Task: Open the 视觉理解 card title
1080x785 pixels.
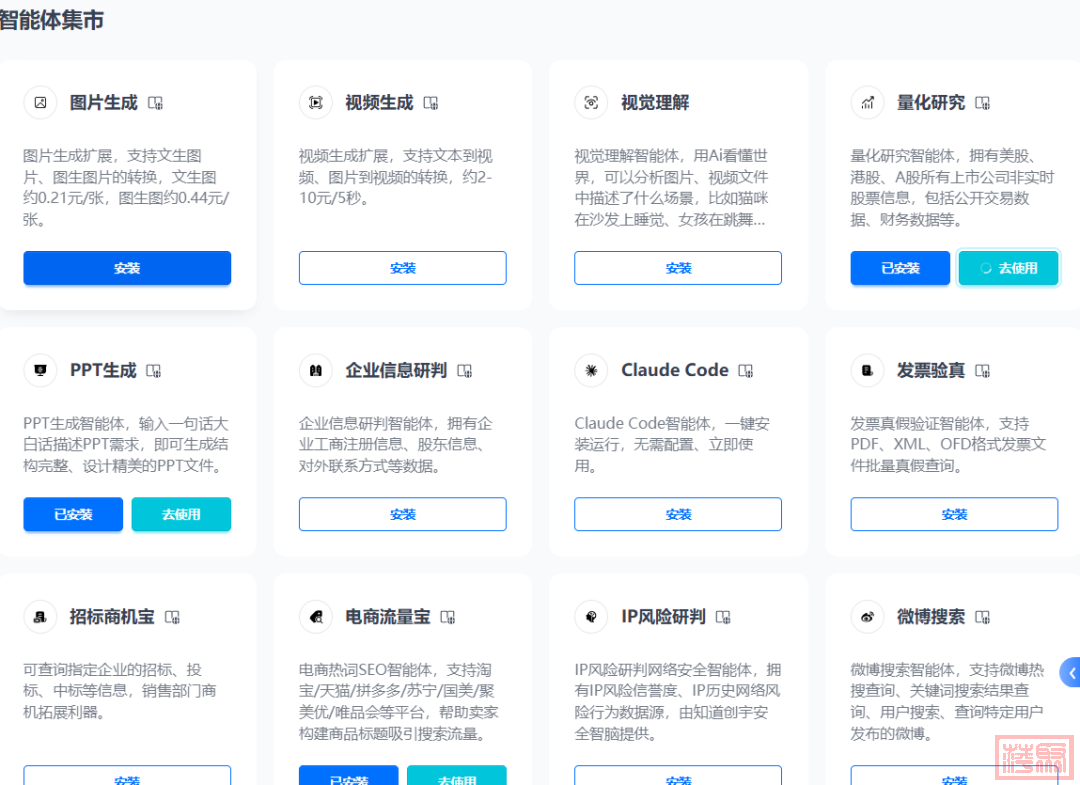Action: pos(654,103)
